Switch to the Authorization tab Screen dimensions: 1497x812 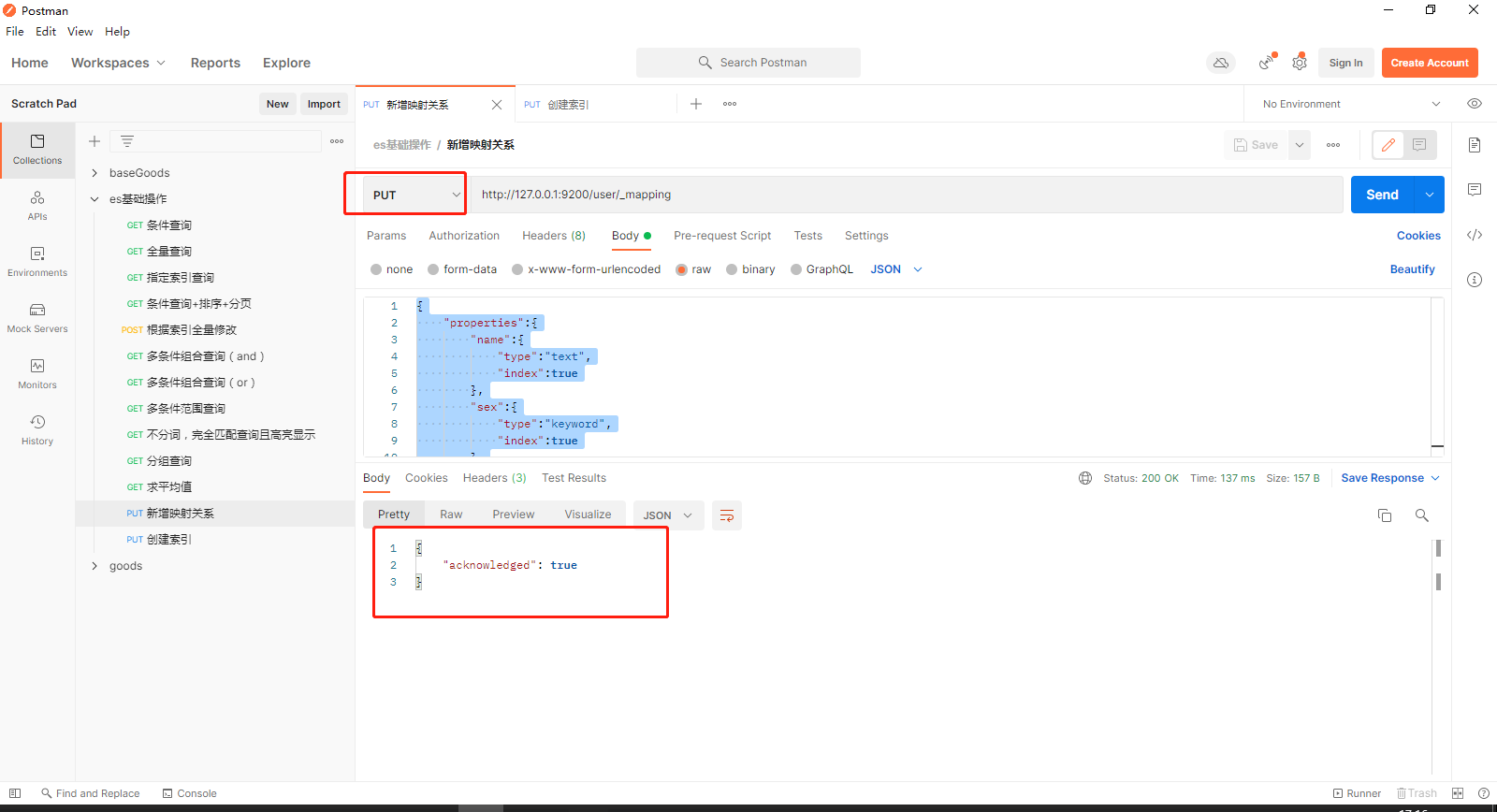(464, 236)
